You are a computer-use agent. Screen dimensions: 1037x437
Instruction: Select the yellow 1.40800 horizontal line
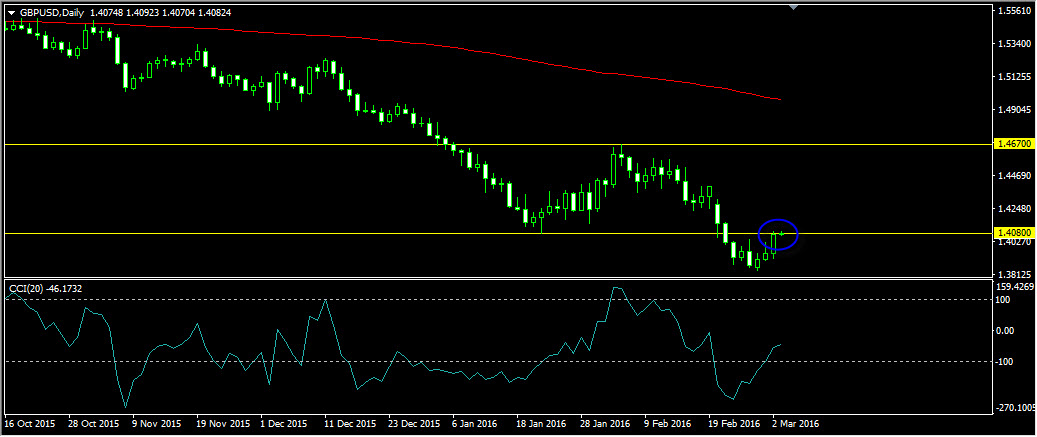pyautogui.click(x=300, y=234)
